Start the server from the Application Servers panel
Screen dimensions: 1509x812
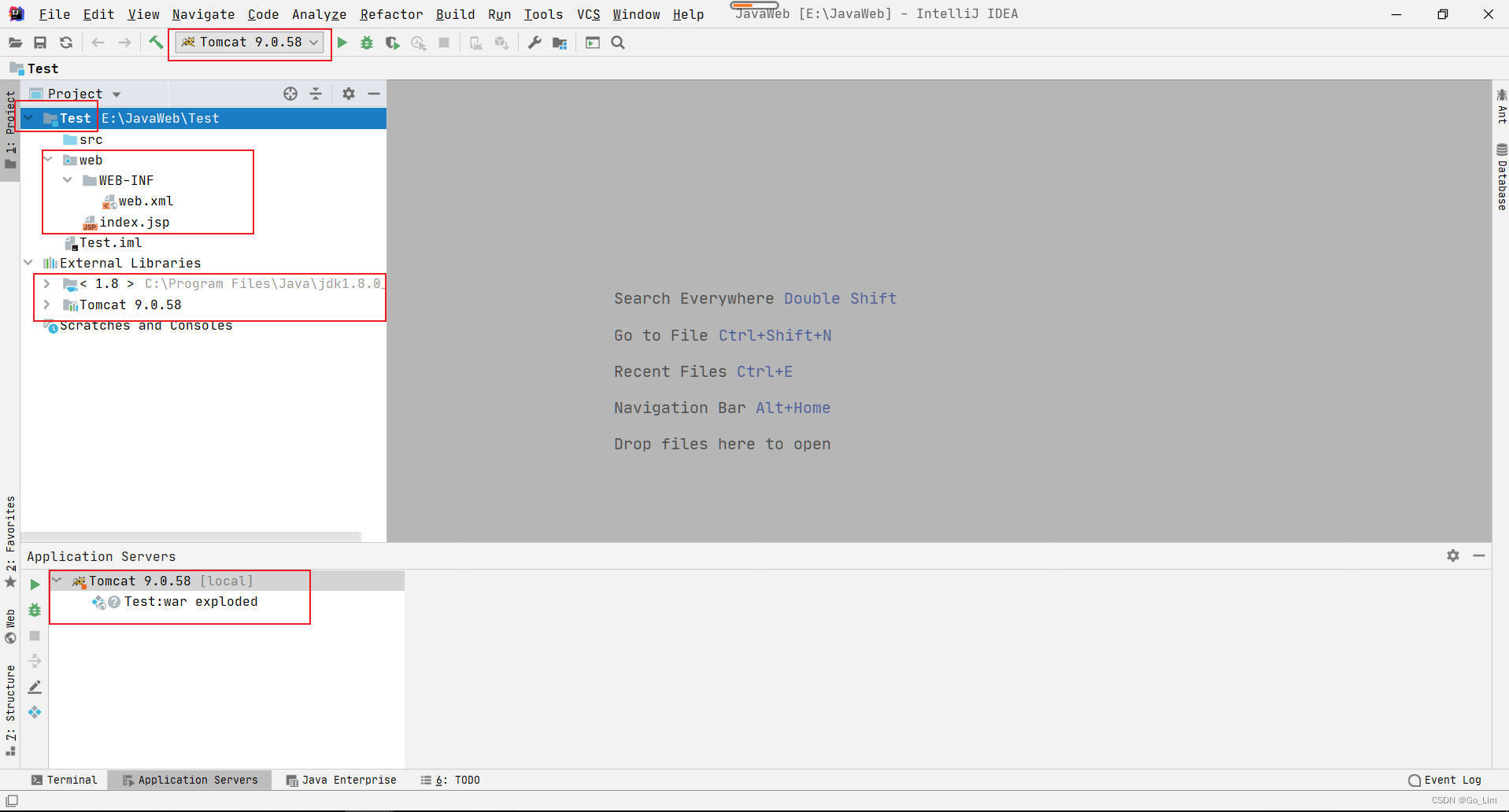pos(35,585)
